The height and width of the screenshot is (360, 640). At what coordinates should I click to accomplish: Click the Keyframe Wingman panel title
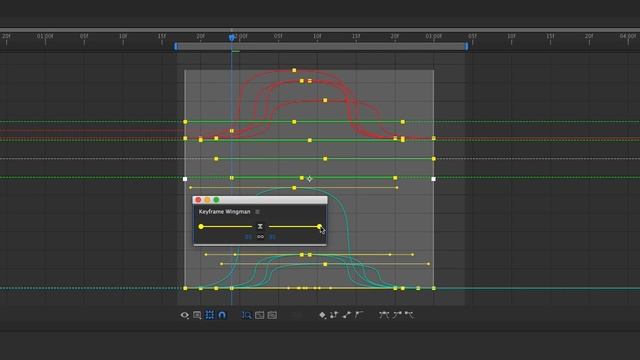224,211
